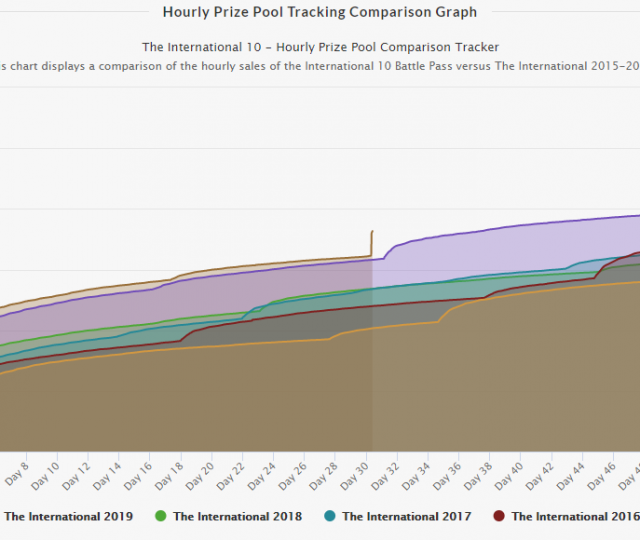Click the brown line's vertical spike at its end
The height and width of the screenshot is (540, 640).
click(372, 243)
